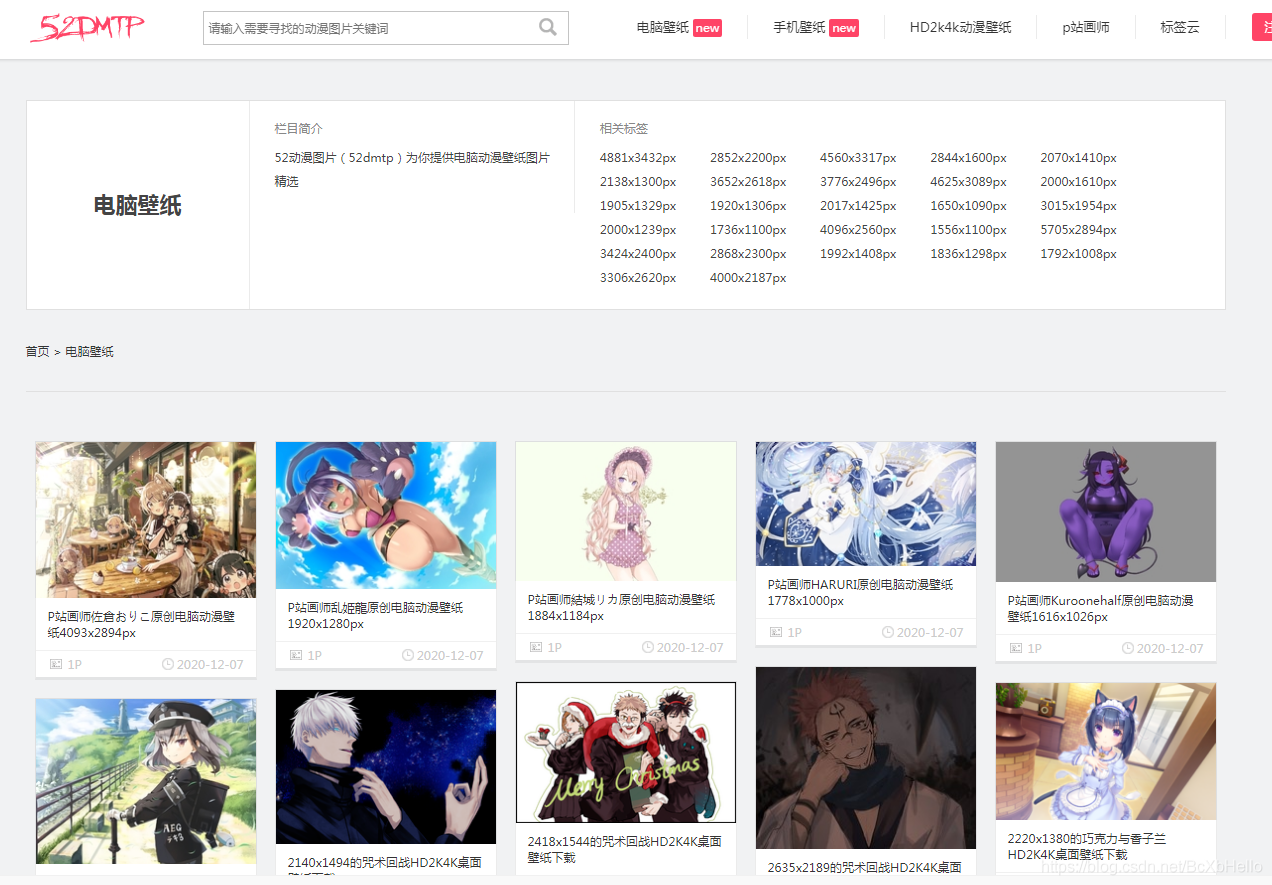Viewport: 1272px width, 885px height.
Task: Open the 手机壁纸 navigation item
Action: point(799,28)
